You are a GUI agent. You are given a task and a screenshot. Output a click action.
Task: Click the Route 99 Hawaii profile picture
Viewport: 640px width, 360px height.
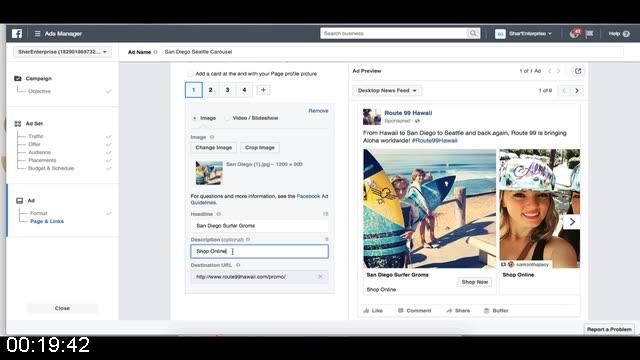click(x=372, y=117)
